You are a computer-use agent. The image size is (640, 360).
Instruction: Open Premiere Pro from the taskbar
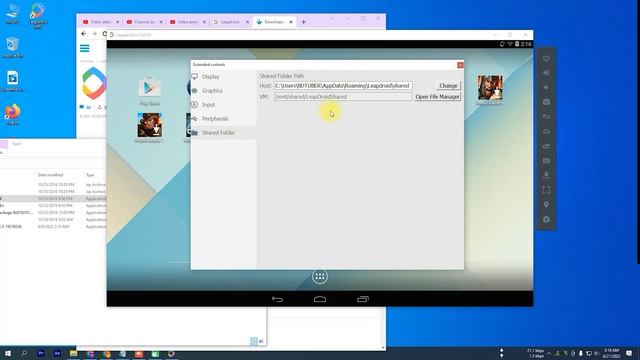coord(40,353)
